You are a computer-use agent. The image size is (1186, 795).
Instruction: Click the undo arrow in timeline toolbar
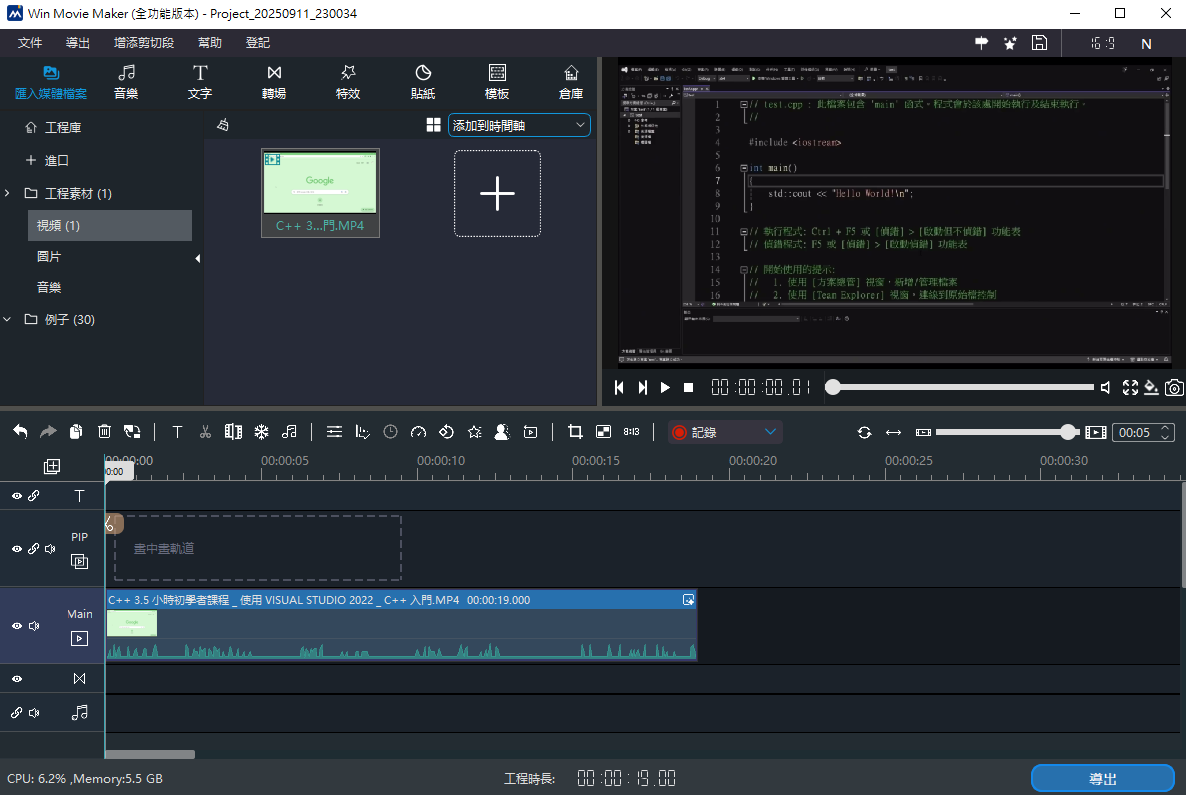coord(20,432)
